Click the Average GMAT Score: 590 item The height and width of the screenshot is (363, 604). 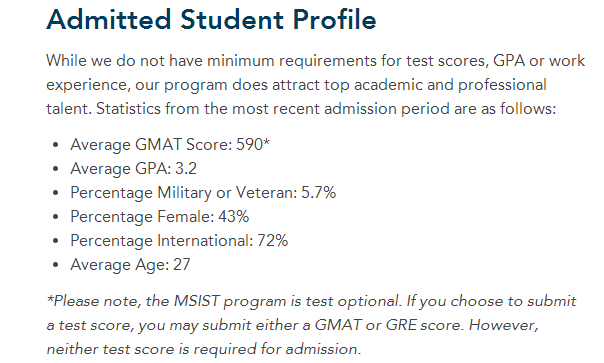170,145
